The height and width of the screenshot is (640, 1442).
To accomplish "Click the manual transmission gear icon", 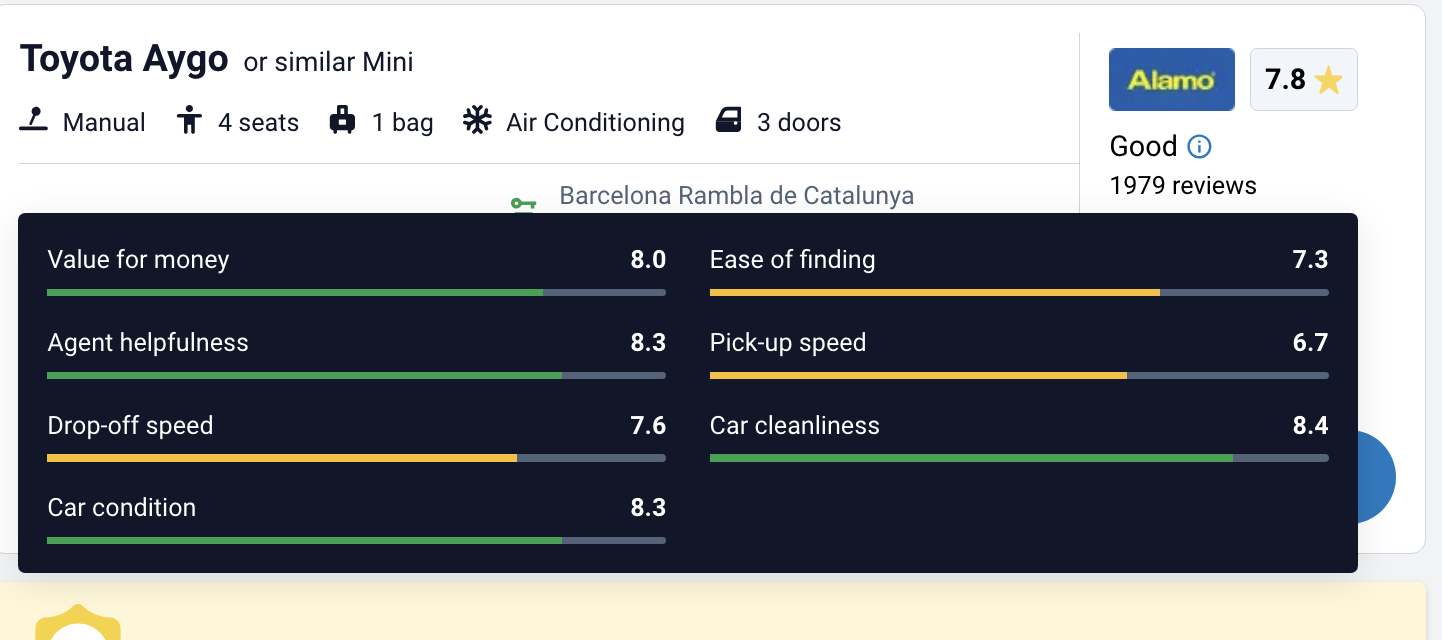I will 34,122.
